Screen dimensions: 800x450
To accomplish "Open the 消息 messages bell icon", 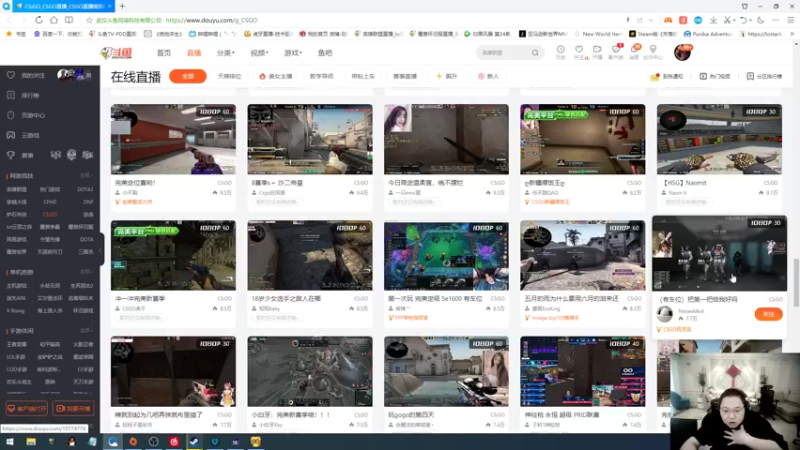I will (634, 52).
